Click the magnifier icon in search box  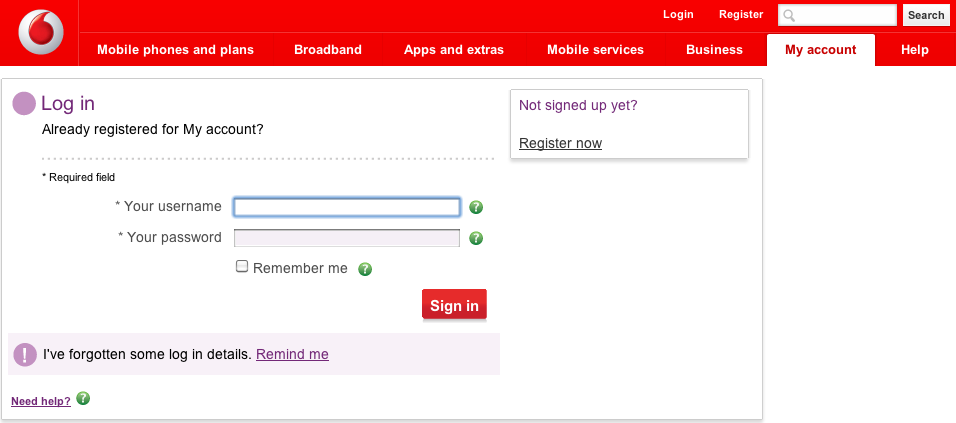[789, 16]
